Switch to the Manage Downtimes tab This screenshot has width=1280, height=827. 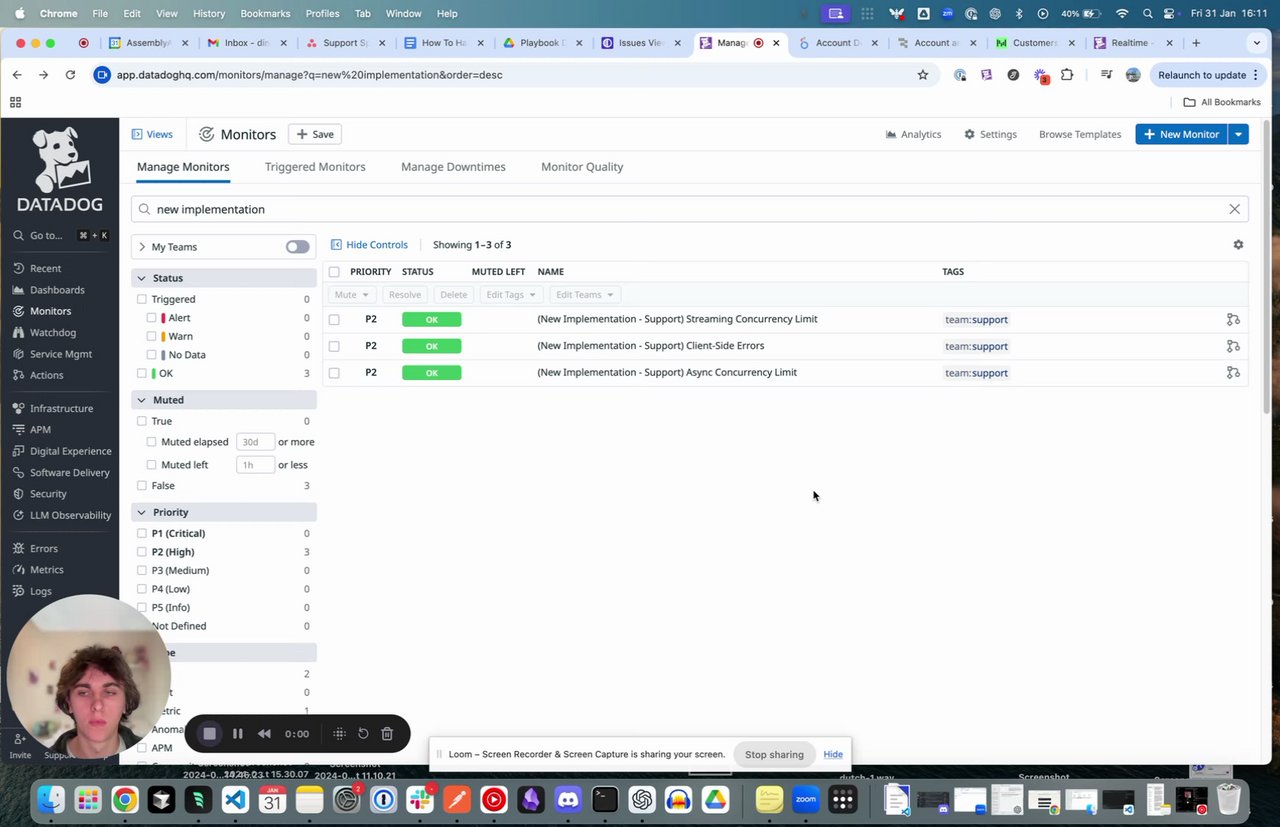453,167
